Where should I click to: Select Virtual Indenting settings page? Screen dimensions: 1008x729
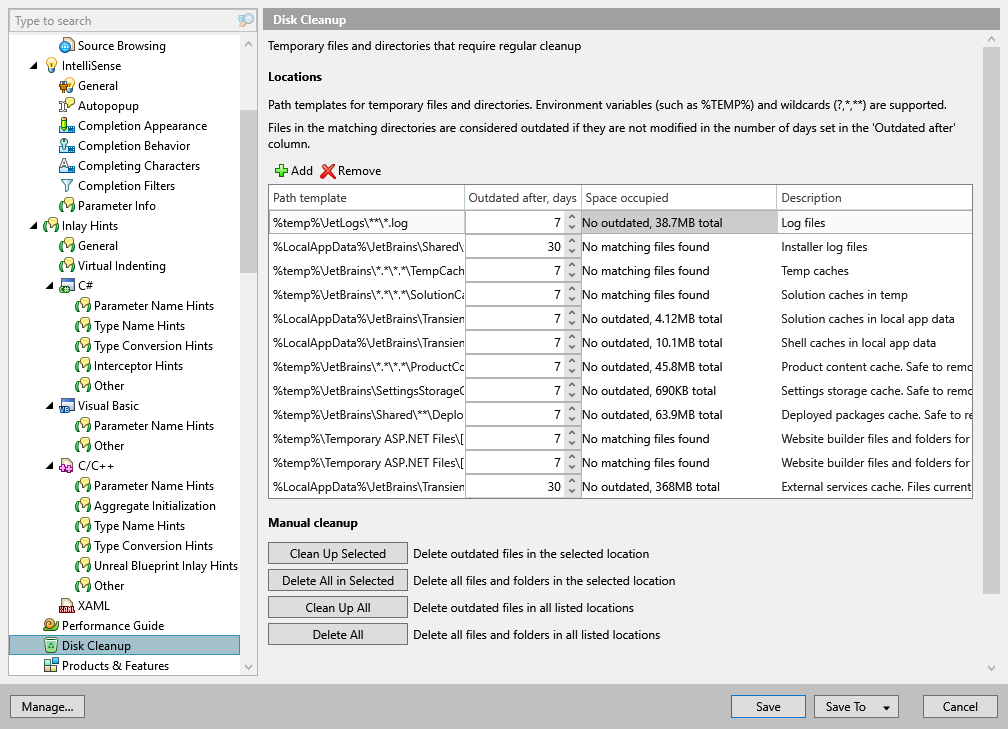tap(122, 266)
